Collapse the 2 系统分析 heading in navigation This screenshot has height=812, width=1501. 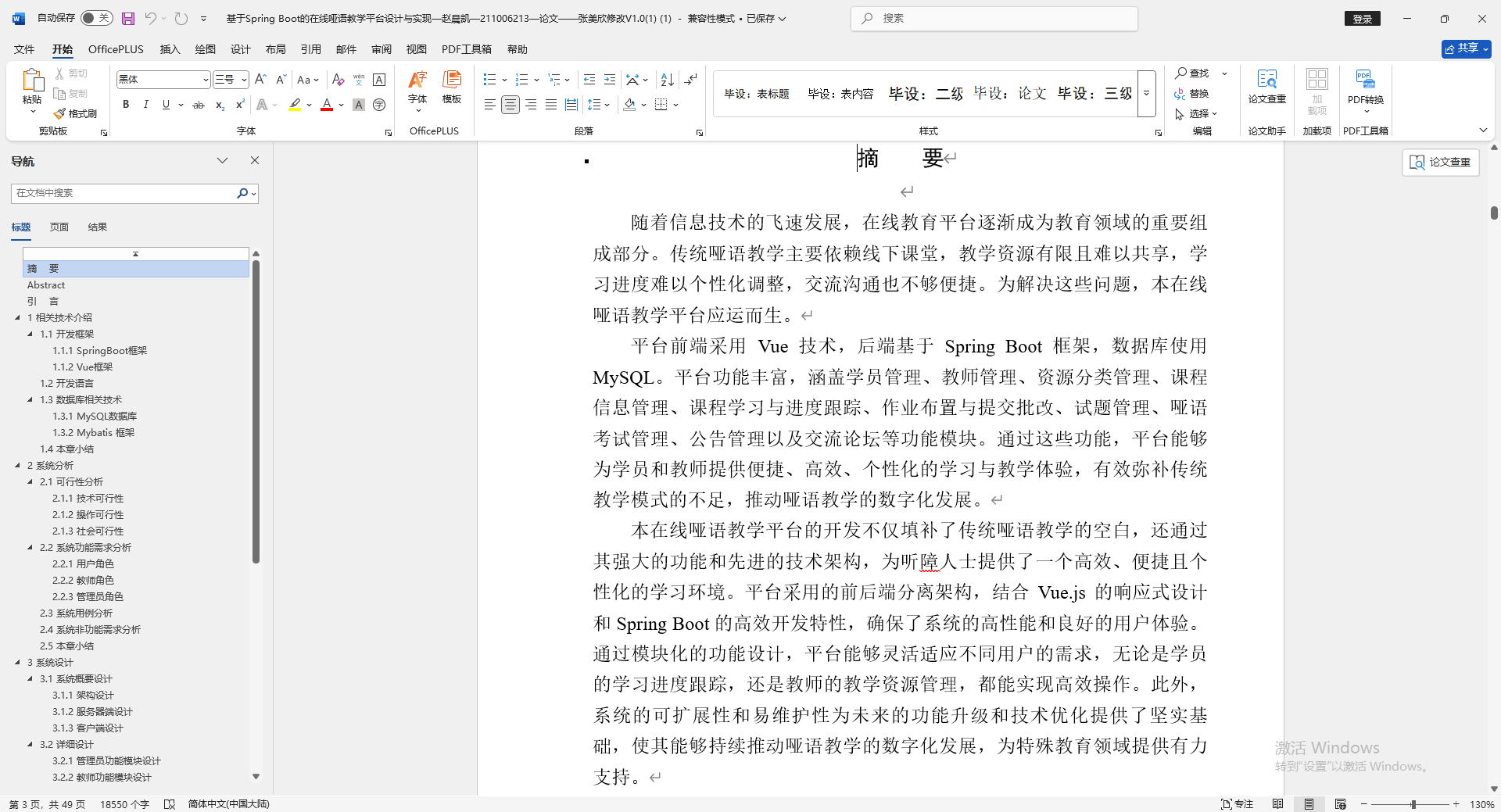pos(18,465)
